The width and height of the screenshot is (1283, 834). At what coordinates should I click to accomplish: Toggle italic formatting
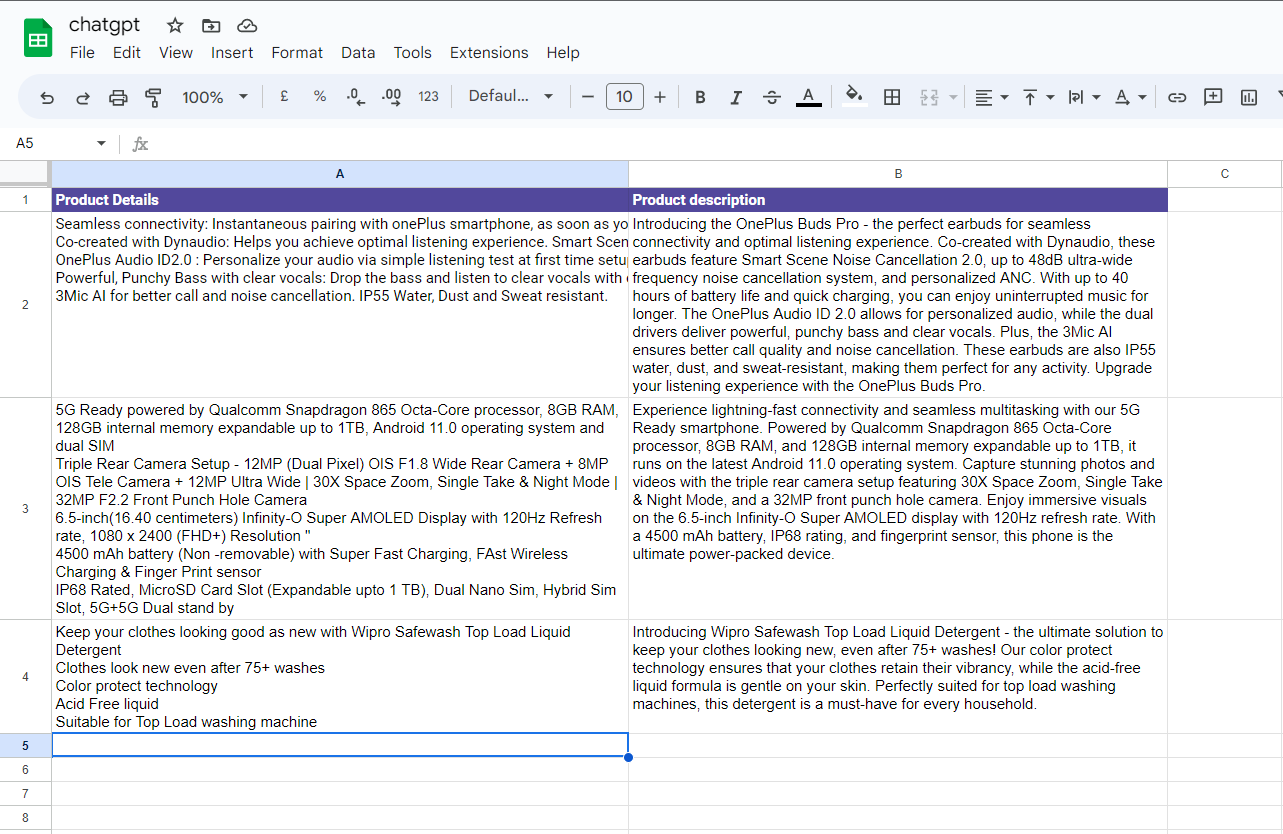click(736, 97)
